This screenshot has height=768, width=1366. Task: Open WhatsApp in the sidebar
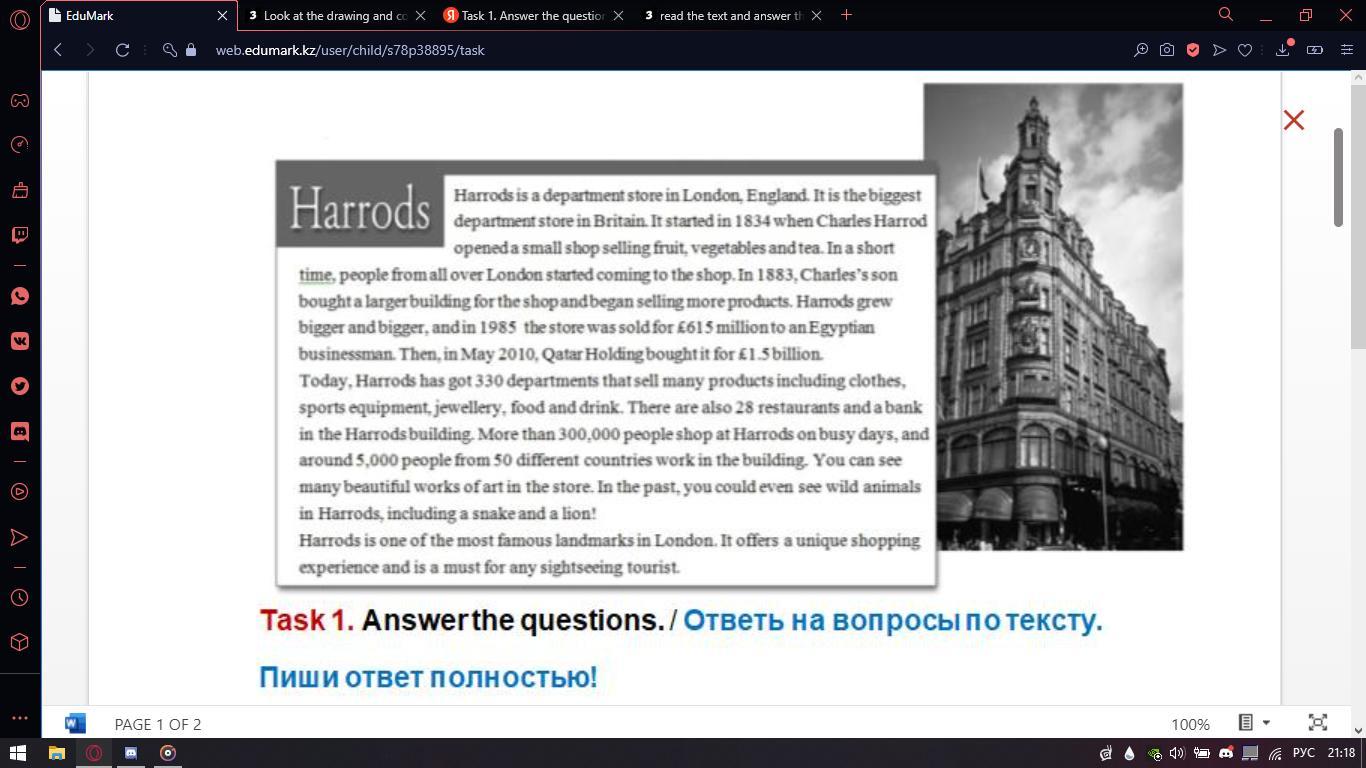pos(20,296)
